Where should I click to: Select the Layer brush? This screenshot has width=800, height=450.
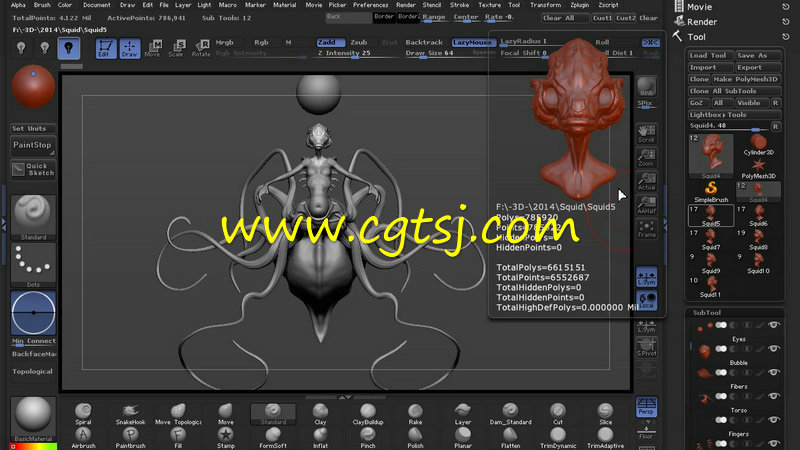[x=463, y=414]
